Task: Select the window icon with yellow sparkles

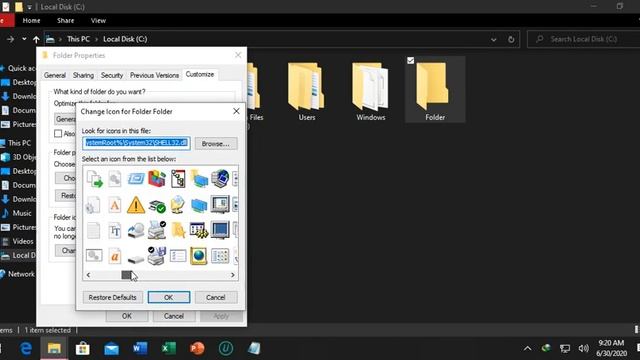Action: [x=199, y=230]
